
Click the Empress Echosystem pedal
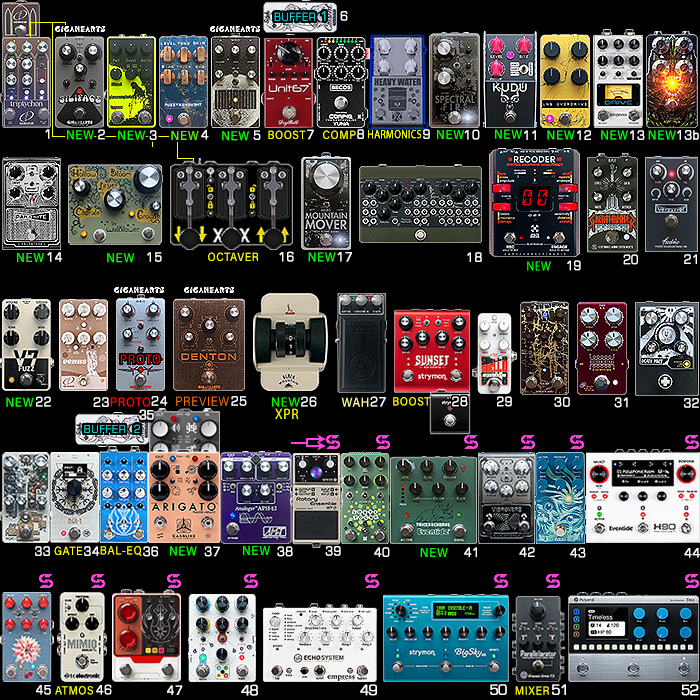pyautogui.click(x=320, y=645)
